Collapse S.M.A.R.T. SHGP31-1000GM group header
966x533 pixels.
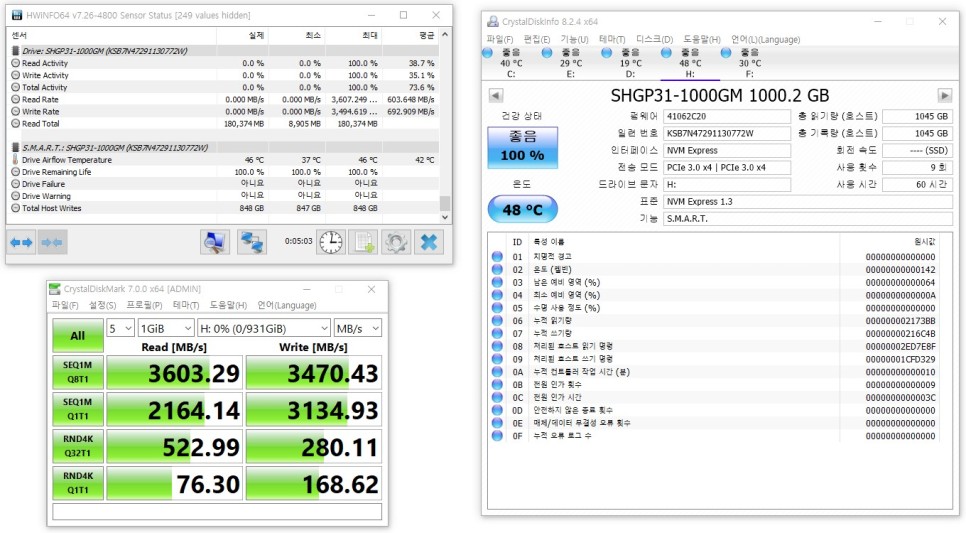pos(224,148)
